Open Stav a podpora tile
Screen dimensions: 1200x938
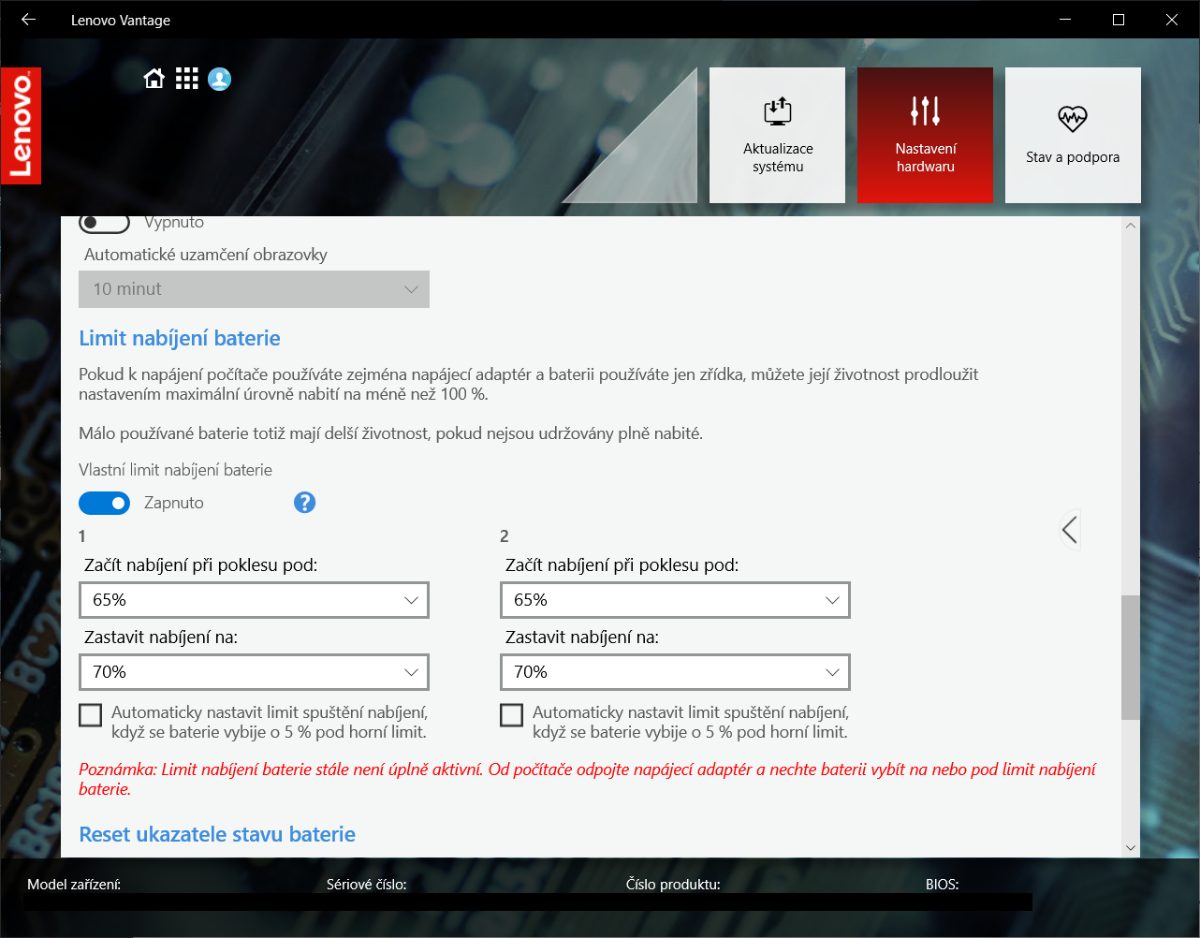tap(1072, 135)
